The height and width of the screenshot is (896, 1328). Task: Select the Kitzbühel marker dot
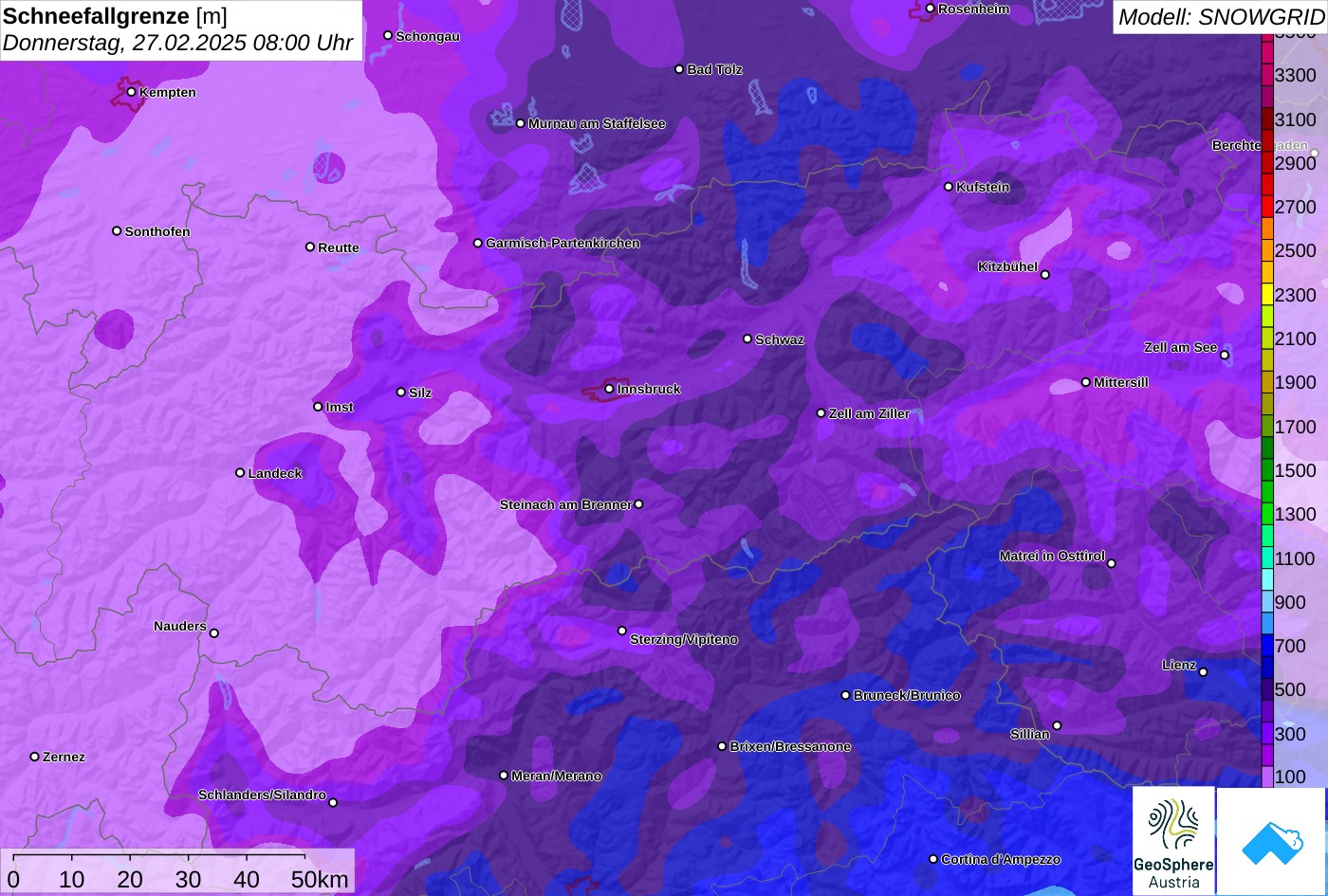pyautogui.click(x=1045, y=275)
